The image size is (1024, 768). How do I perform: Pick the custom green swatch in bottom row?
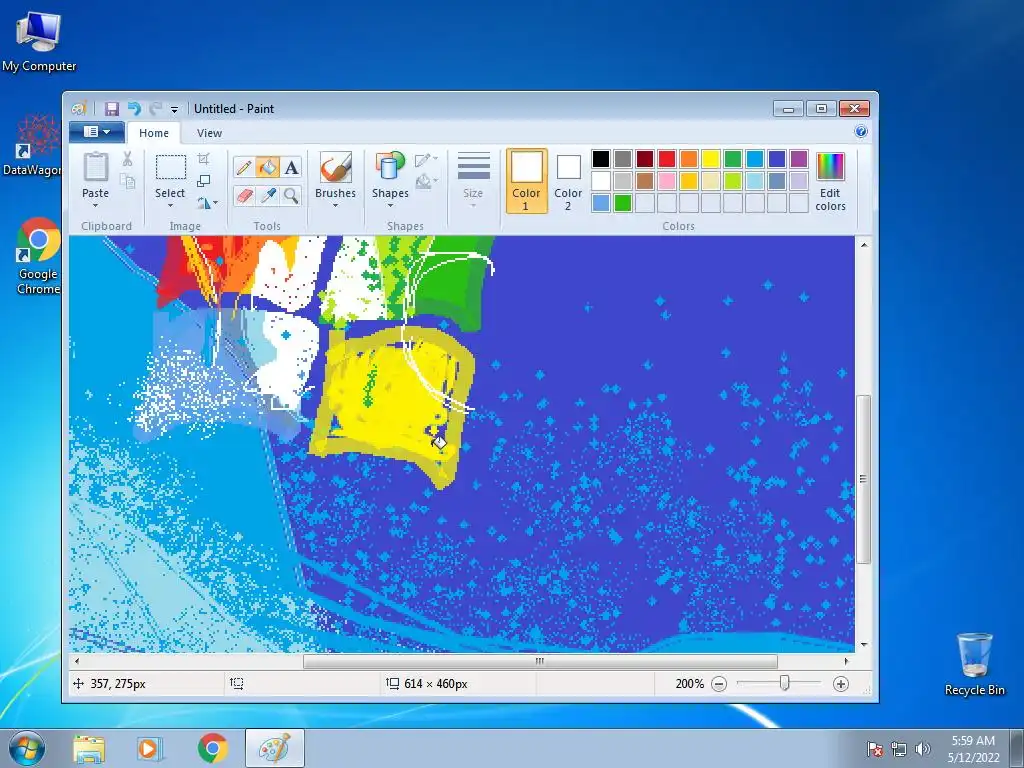coord(623,203)
